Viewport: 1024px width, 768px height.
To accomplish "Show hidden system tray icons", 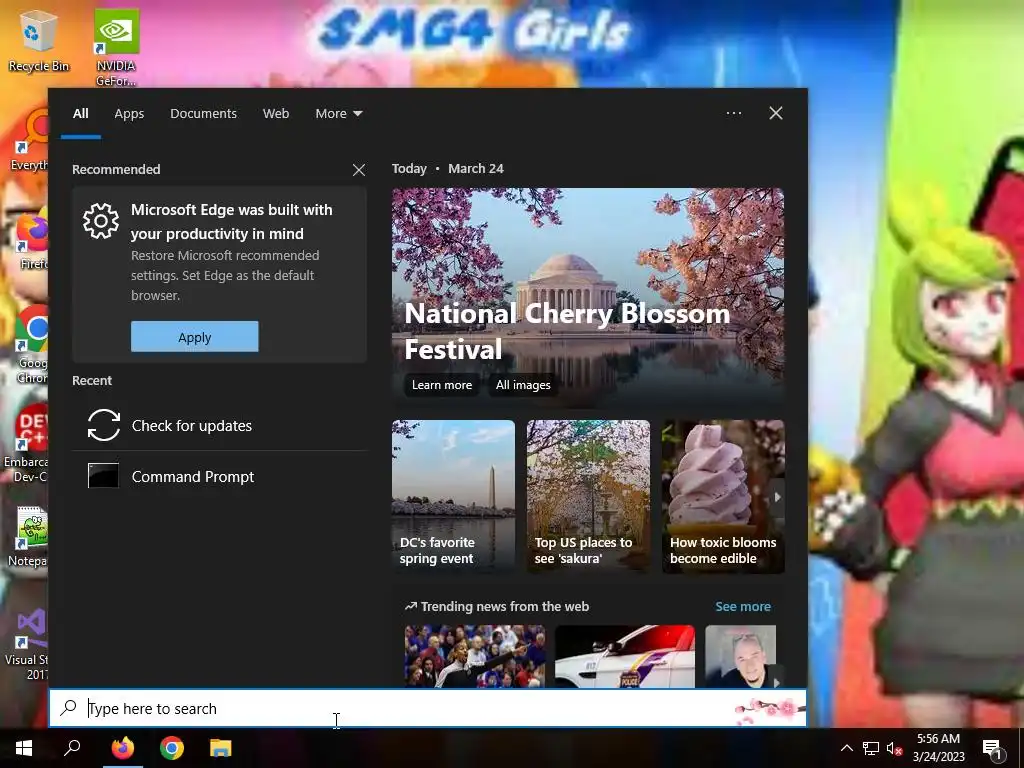I will pyautogui.click(x=846, y=748).
